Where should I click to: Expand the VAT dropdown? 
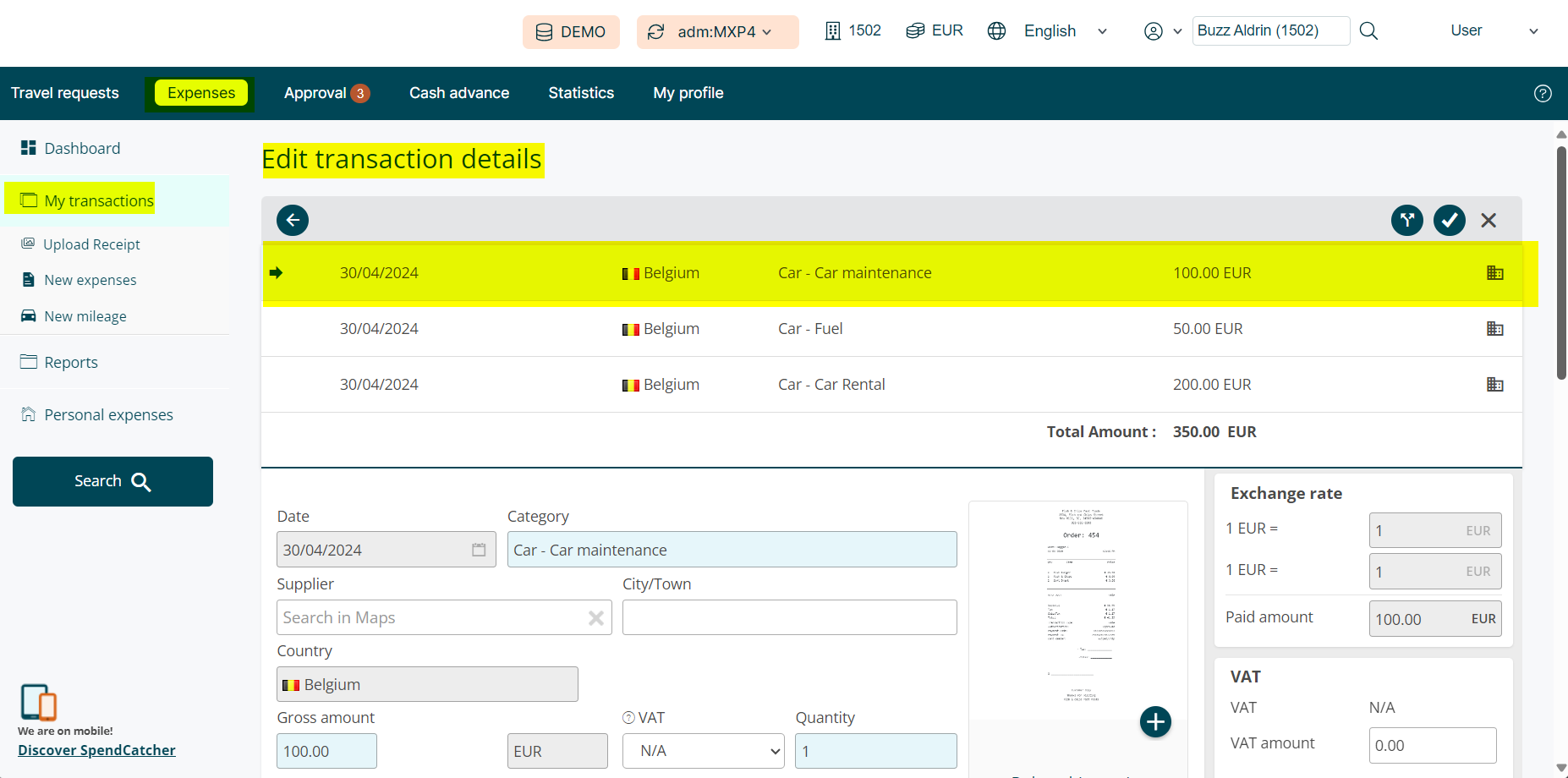[703, 751]
